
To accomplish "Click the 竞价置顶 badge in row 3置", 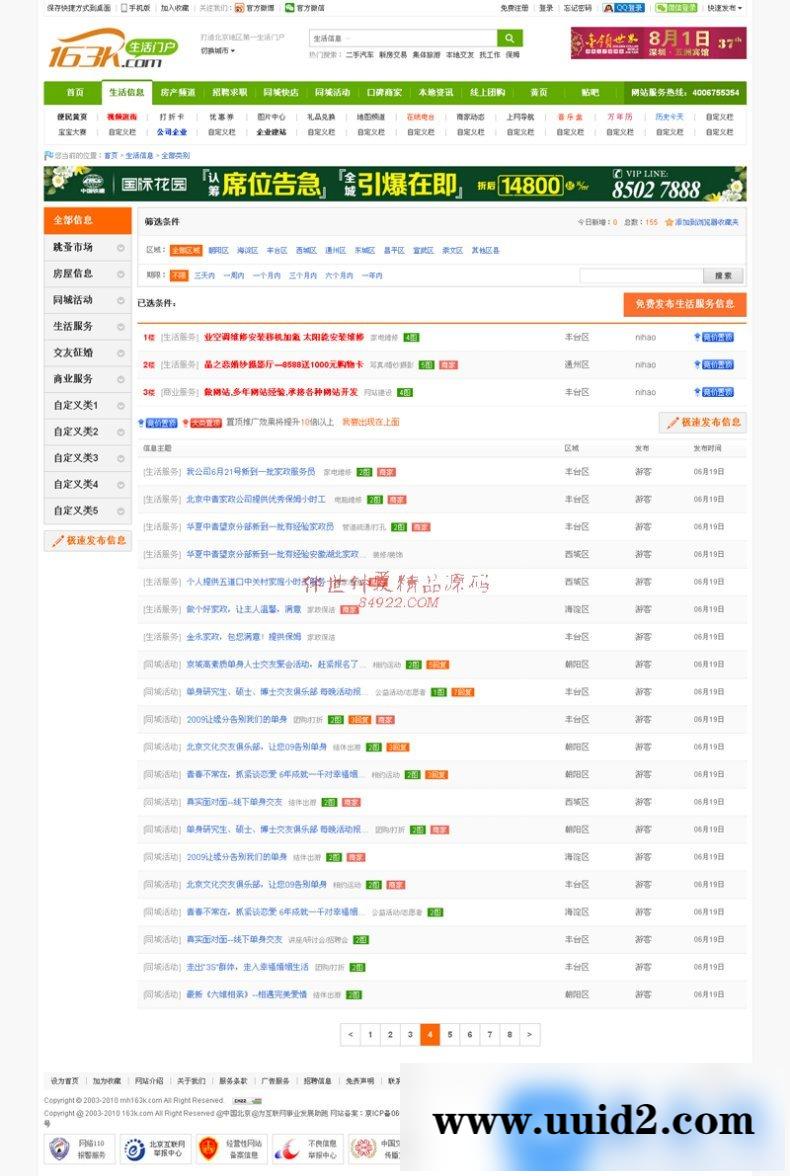I will 713,392.
